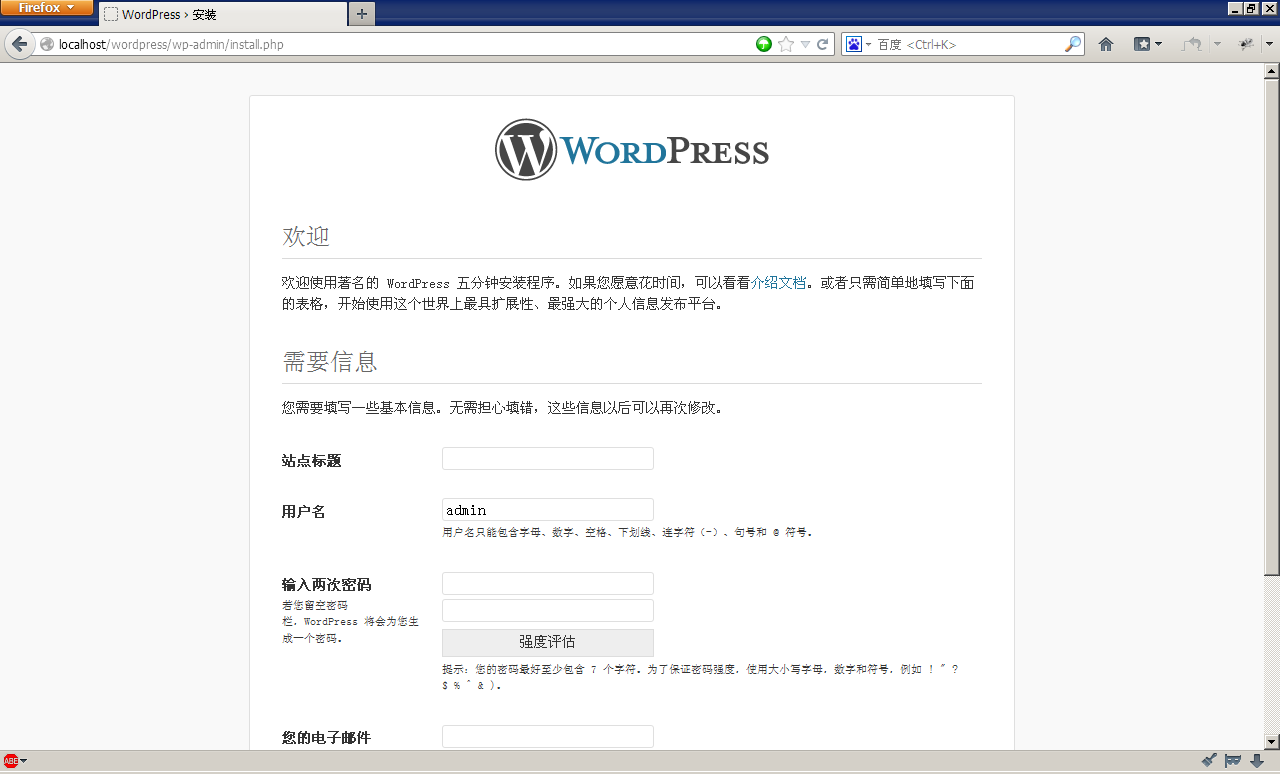
Task: Open the dropdown next to undo arrow
Action: tap(1217, 44)
